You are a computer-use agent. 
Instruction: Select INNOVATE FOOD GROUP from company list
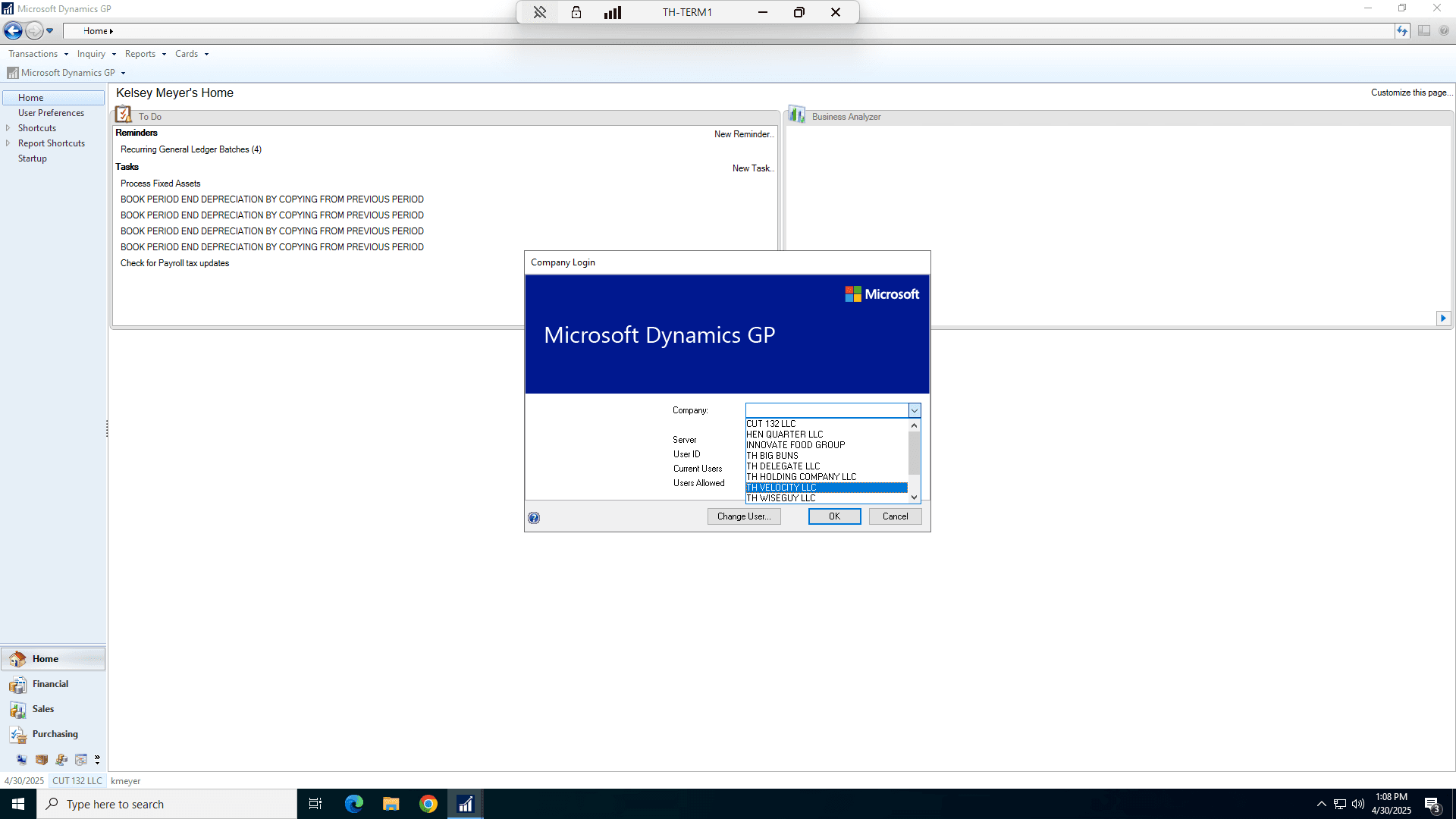click(x=827, y=445)
